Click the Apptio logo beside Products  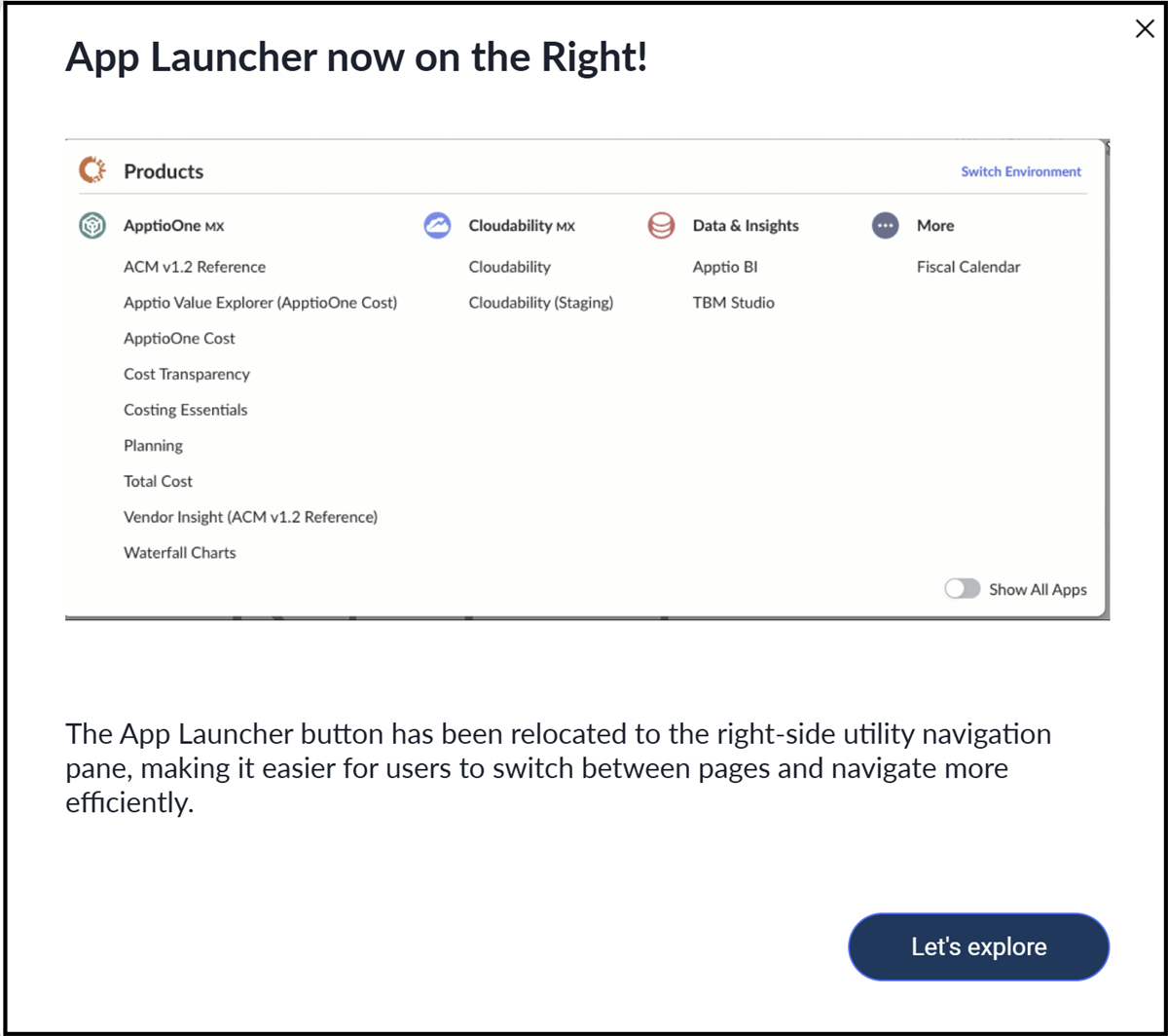pos(92,171)
